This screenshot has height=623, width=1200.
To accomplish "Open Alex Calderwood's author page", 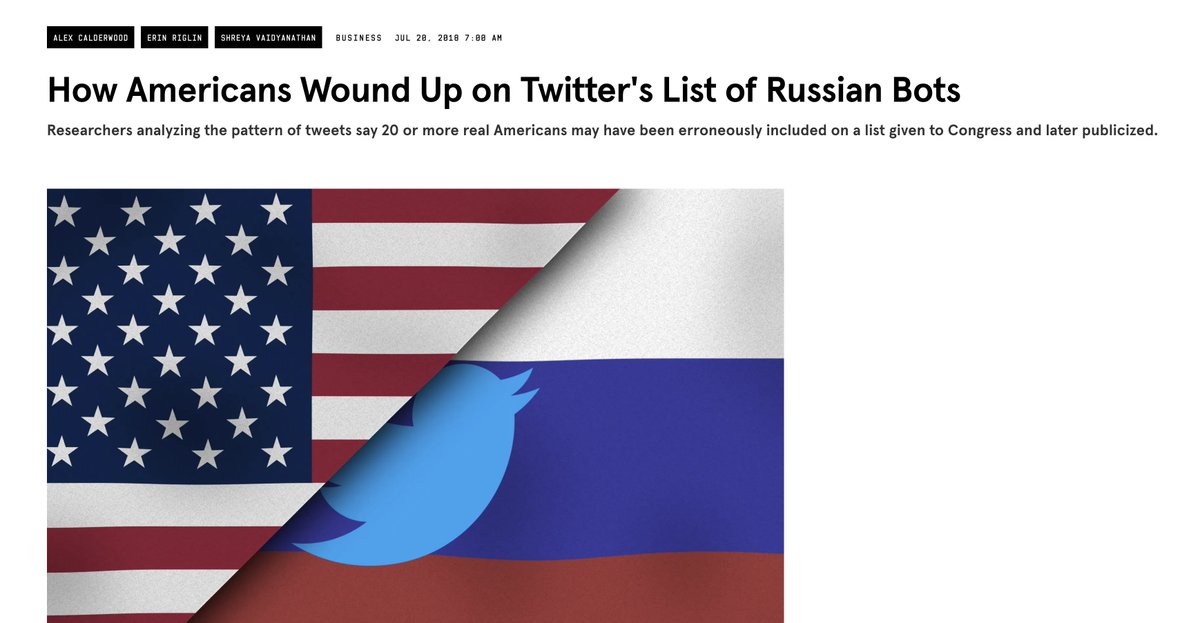I will click(x=90, y=38).
